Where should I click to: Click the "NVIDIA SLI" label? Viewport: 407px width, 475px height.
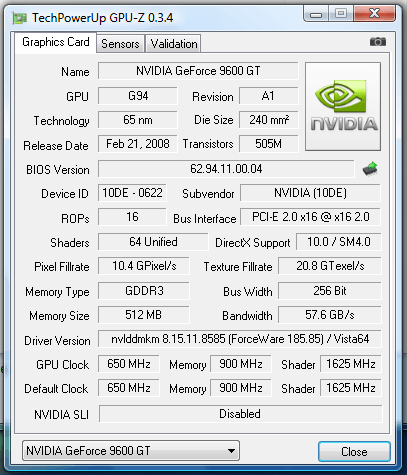[62, 415]
